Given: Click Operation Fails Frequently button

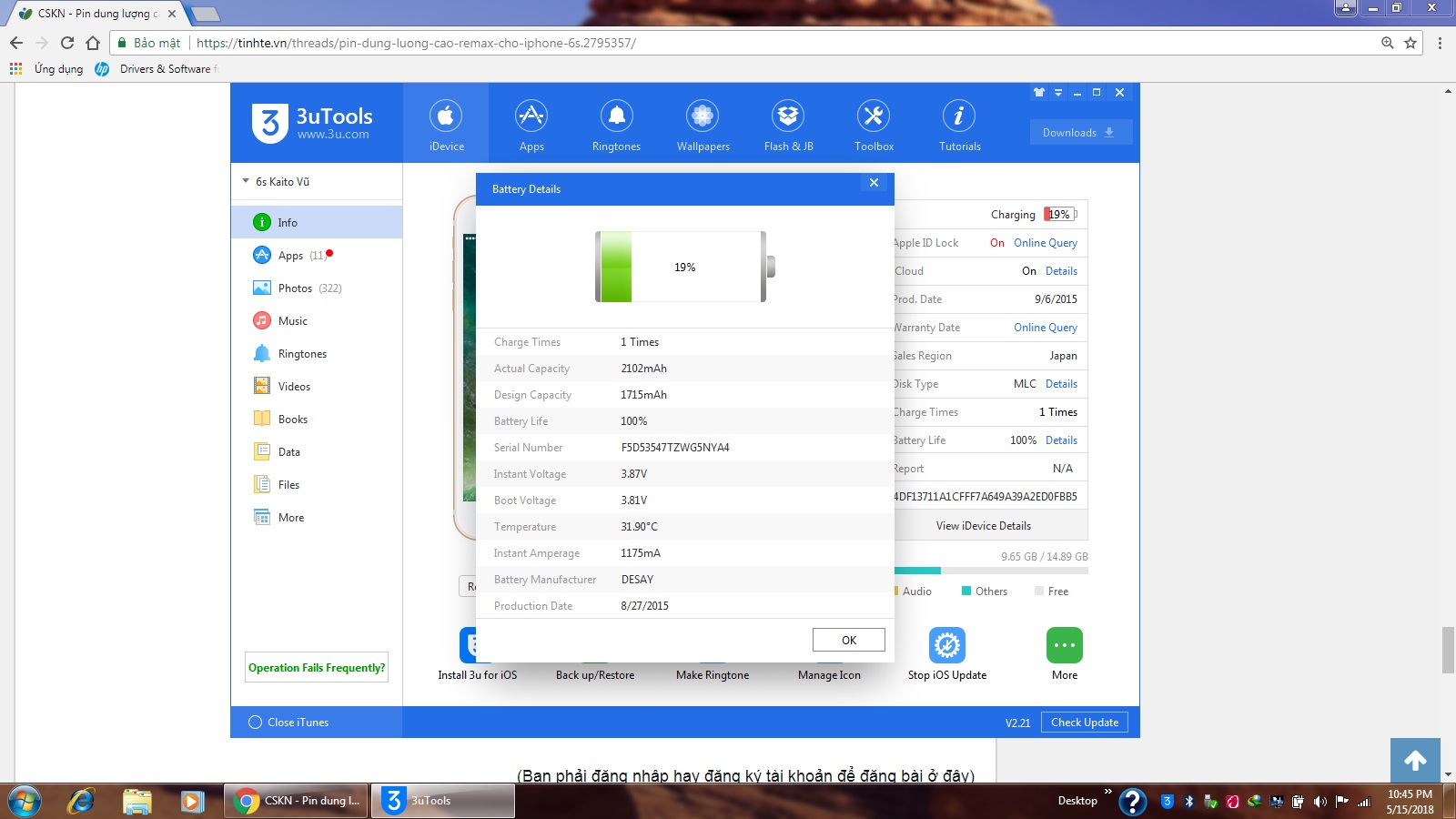Looking at the screenshot, I should [317, 667].
